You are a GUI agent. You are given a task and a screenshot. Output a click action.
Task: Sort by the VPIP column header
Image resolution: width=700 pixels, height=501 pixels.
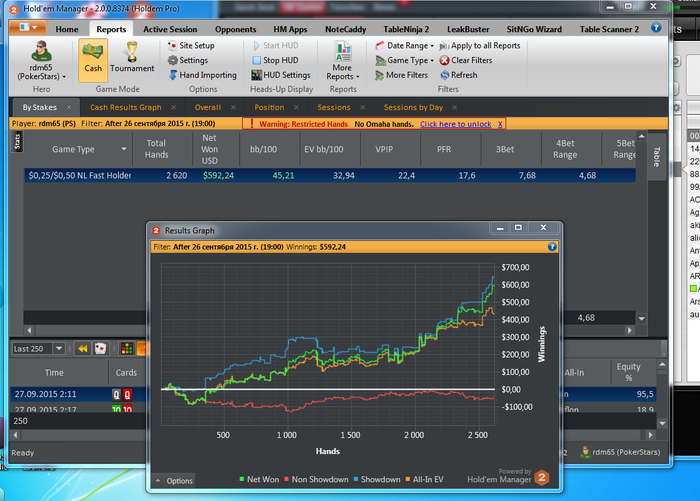[x=384, y=149]
